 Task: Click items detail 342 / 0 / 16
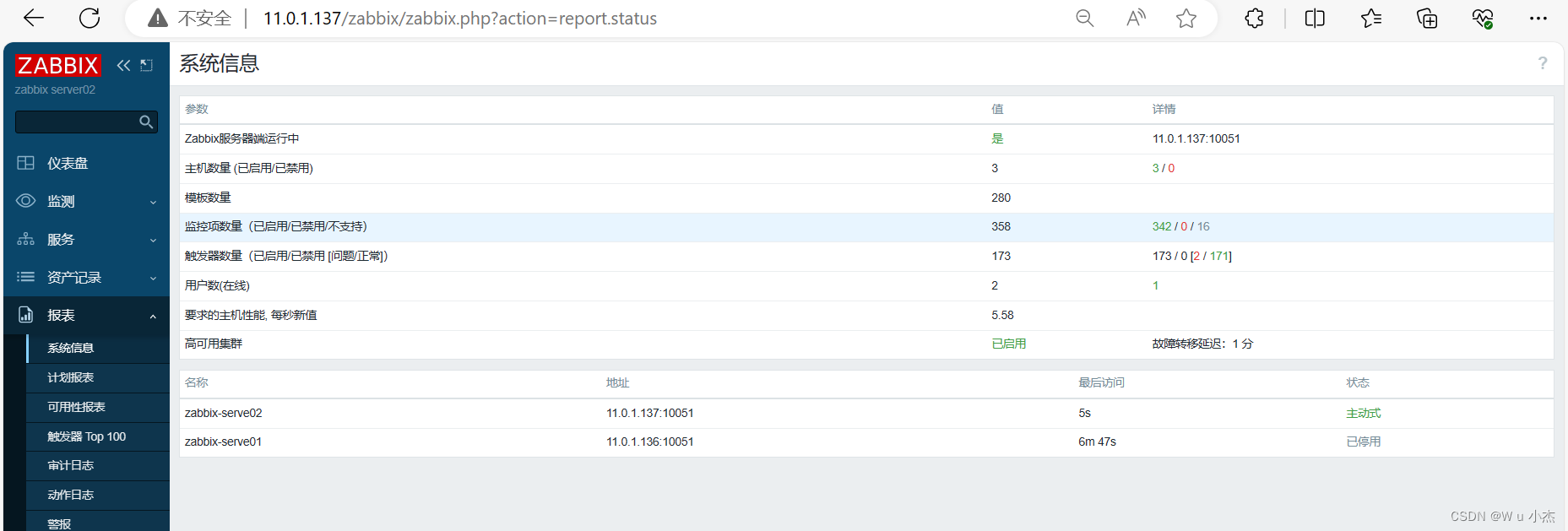1180,226
